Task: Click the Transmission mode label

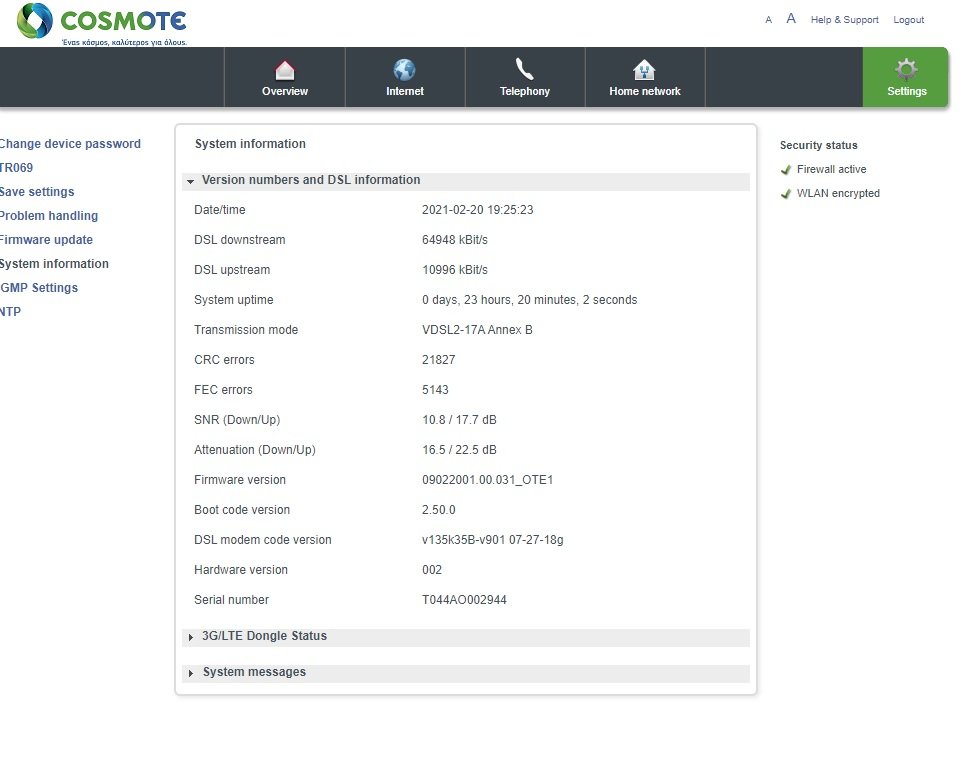Action: coord(246,330)
